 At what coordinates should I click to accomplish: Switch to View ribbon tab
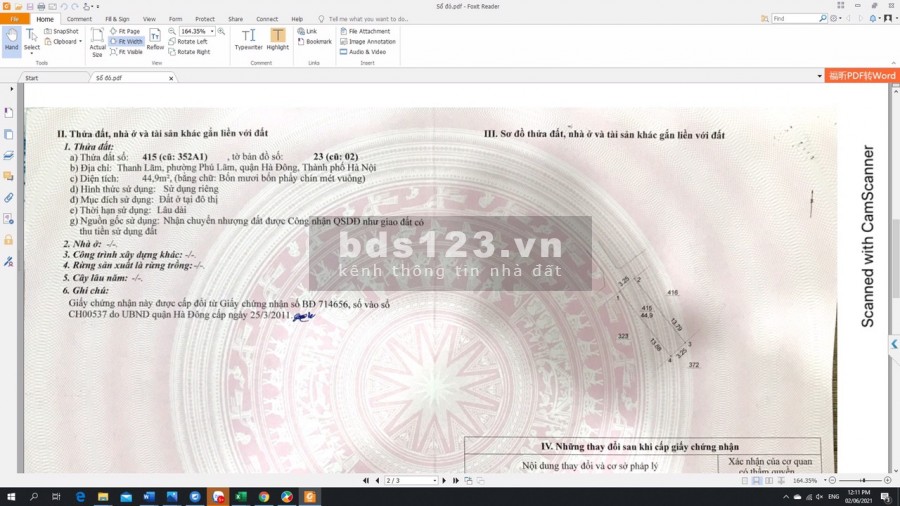point(149,19)
